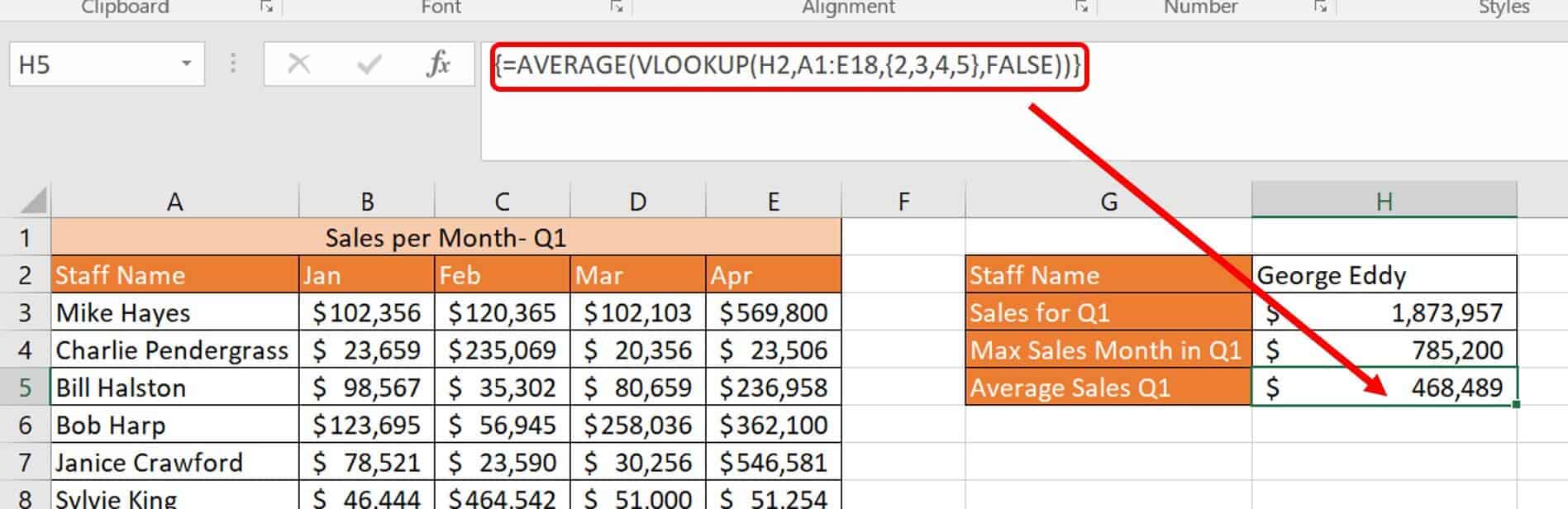This screenshot has height=509, width=1568.
Task: Select cell with $102,103
Action: coord(637,312)
